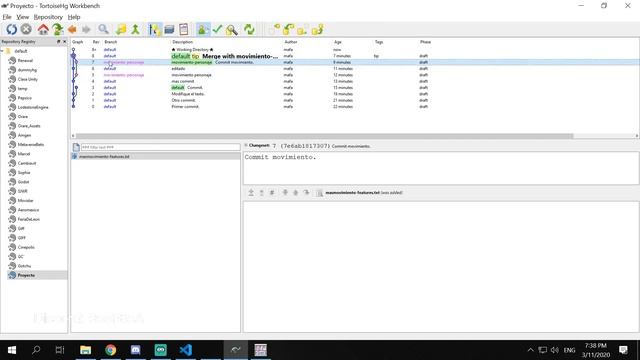Click the green Synchronize arrows icon
Screen dimensions: 640x360
coord(249,29)
